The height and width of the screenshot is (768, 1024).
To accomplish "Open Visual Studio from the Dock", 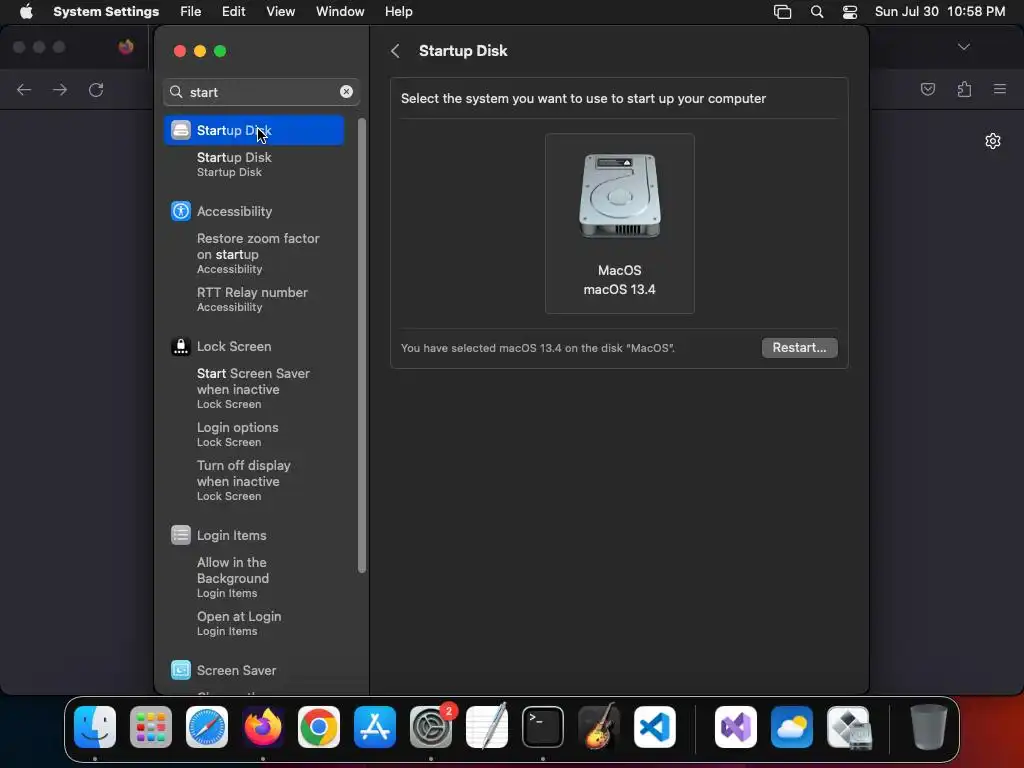I will [736, 727].
